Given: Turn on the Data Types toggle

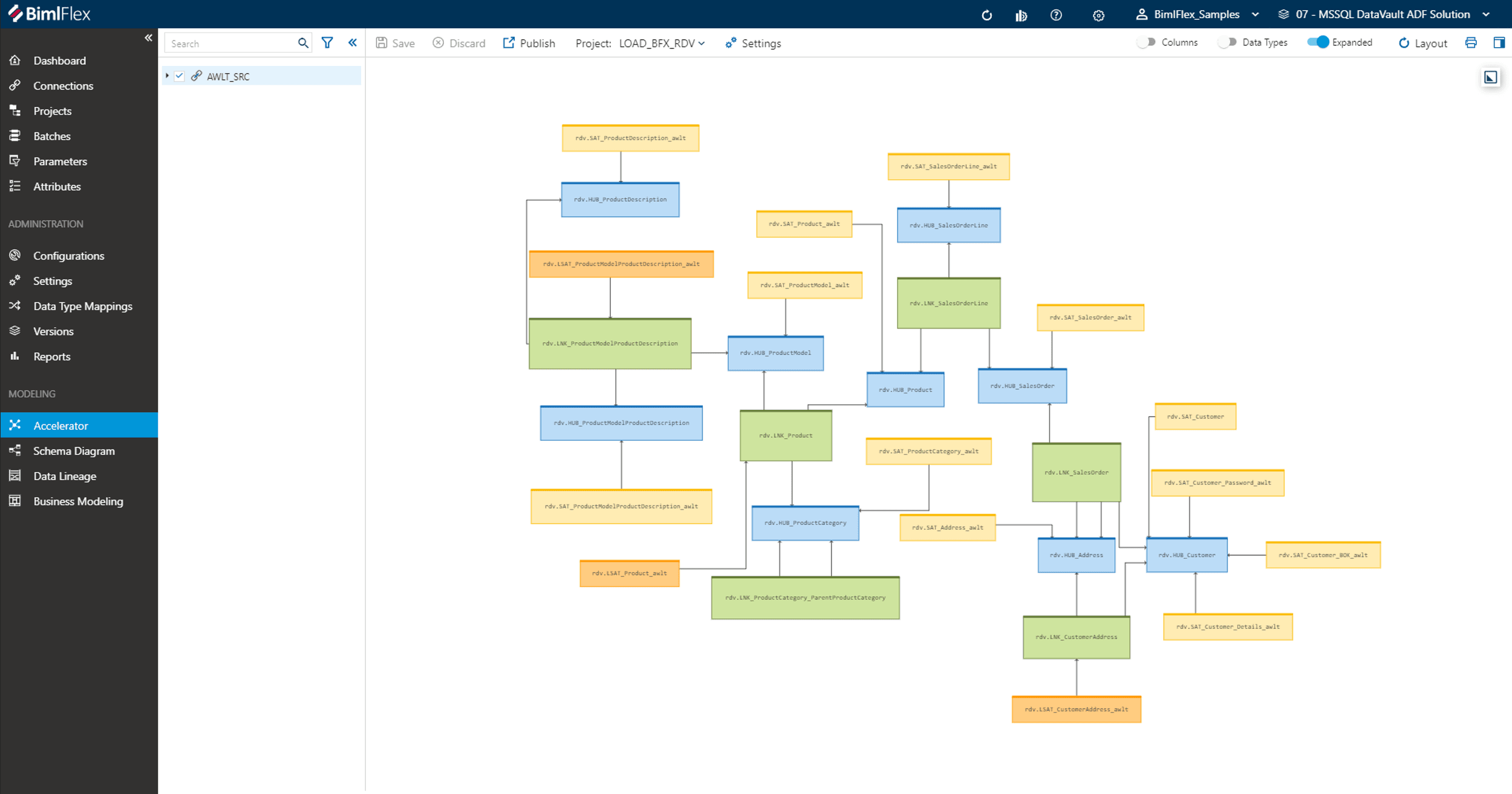Looking at the screenshot, I should coord(1227,42).
